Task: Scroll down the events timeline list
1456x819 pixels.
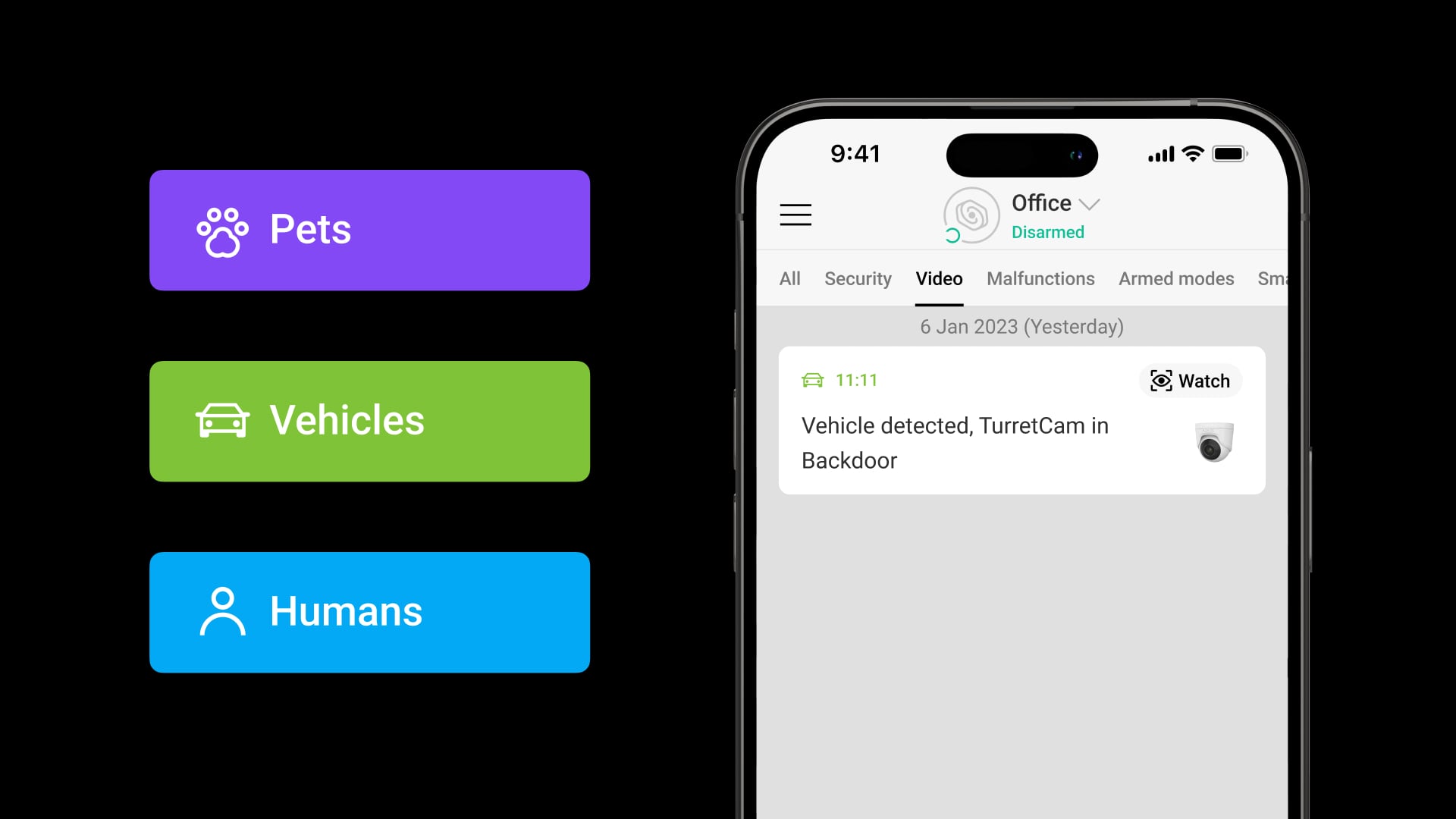Action: [x=1022, y=650]
